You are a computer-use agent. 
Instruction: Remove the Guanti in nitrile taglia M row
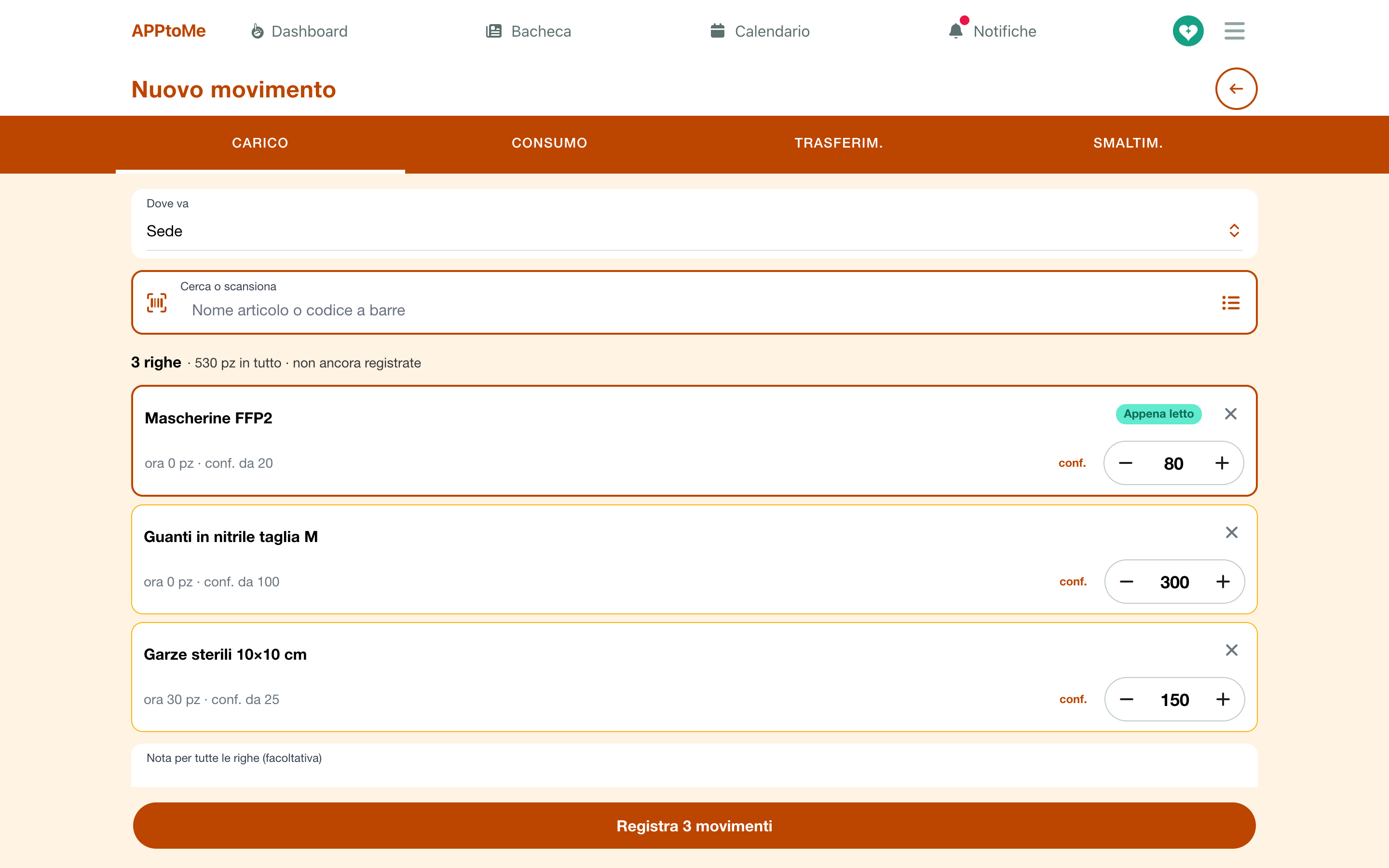[x=1231, y=533]
